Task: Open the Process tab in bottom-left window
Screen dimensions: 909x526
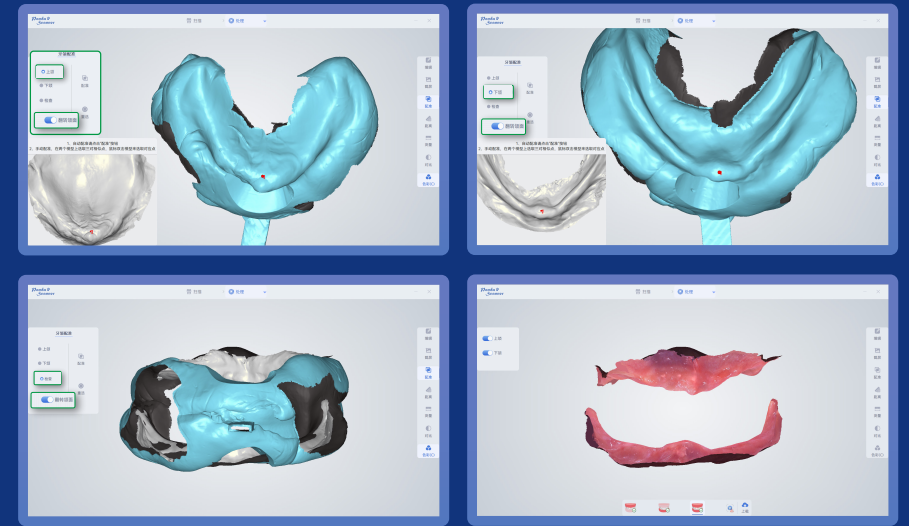Action: click(x=237, y=292)
